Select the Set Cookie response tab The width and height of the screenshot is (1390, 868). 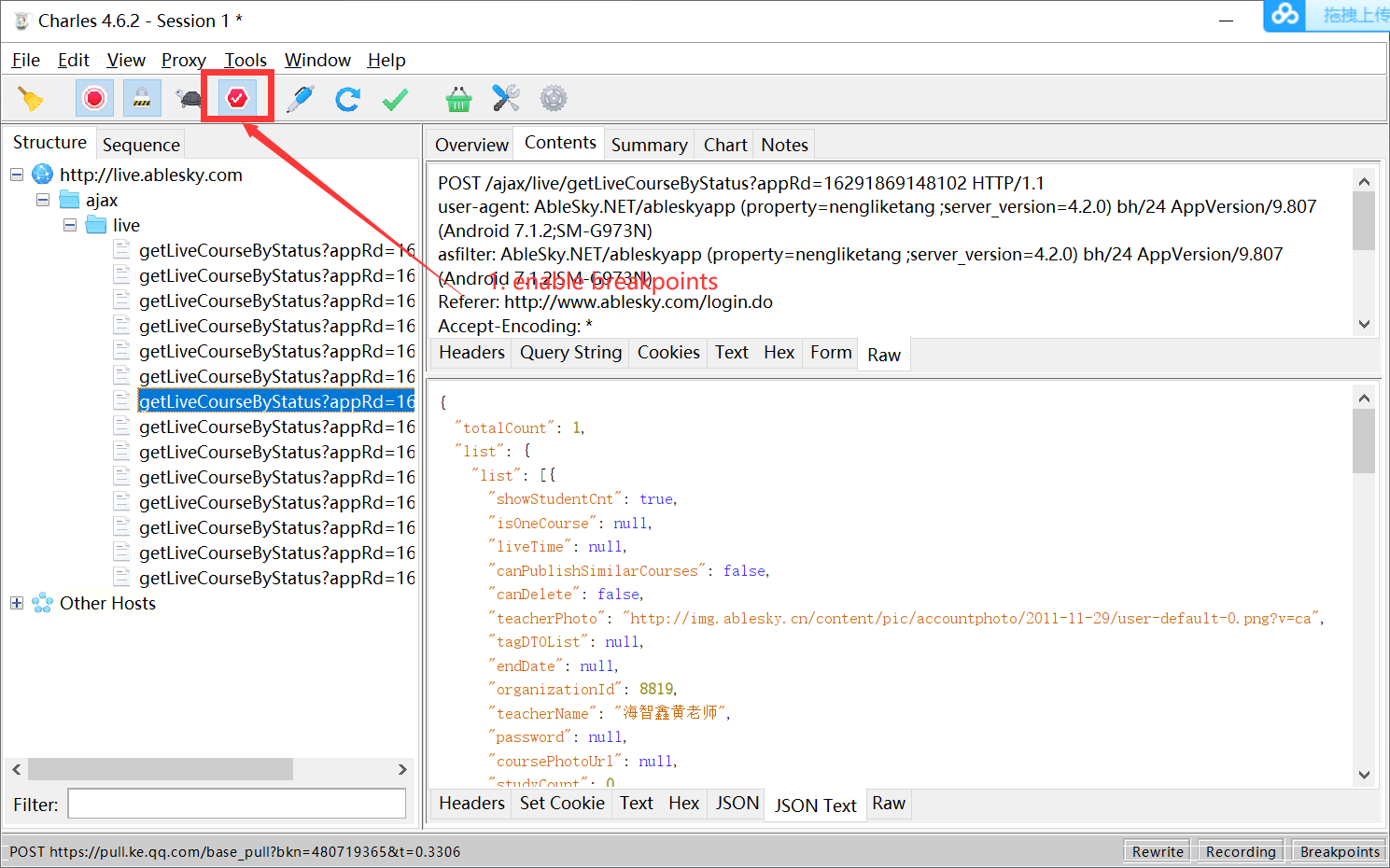(x=562, y=803)
